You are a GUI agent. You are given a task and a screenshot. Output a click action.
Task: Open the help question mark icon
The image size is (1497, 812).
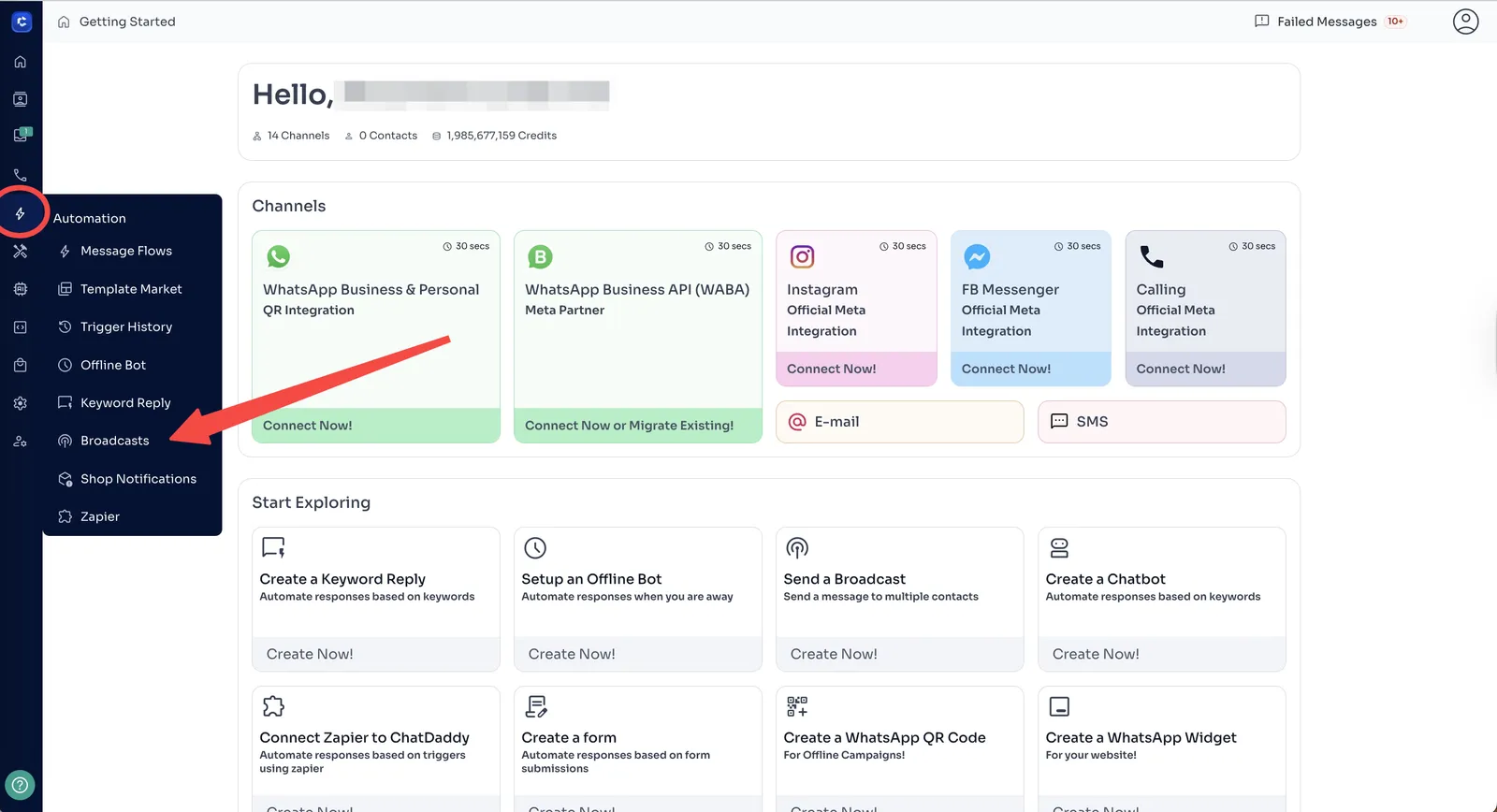click(21, 784)
